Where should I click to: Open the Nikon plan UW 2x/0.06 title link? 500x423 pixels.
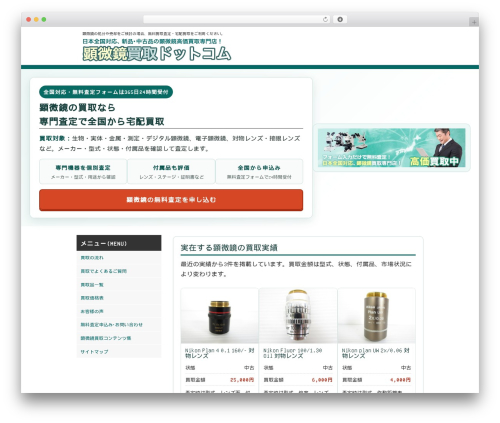point(376,353)
